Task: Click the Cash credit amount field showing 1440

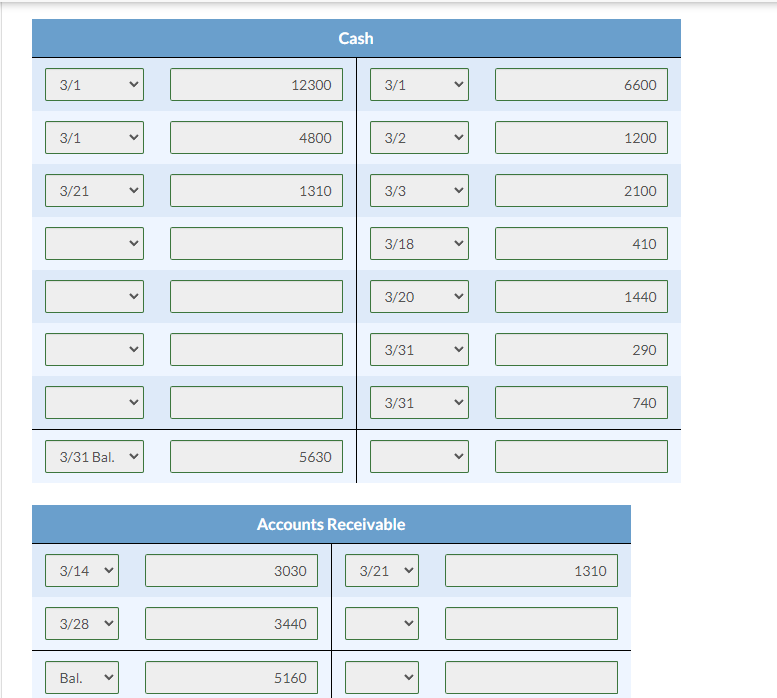Action: pyautogui.click(x=581, y=297)
